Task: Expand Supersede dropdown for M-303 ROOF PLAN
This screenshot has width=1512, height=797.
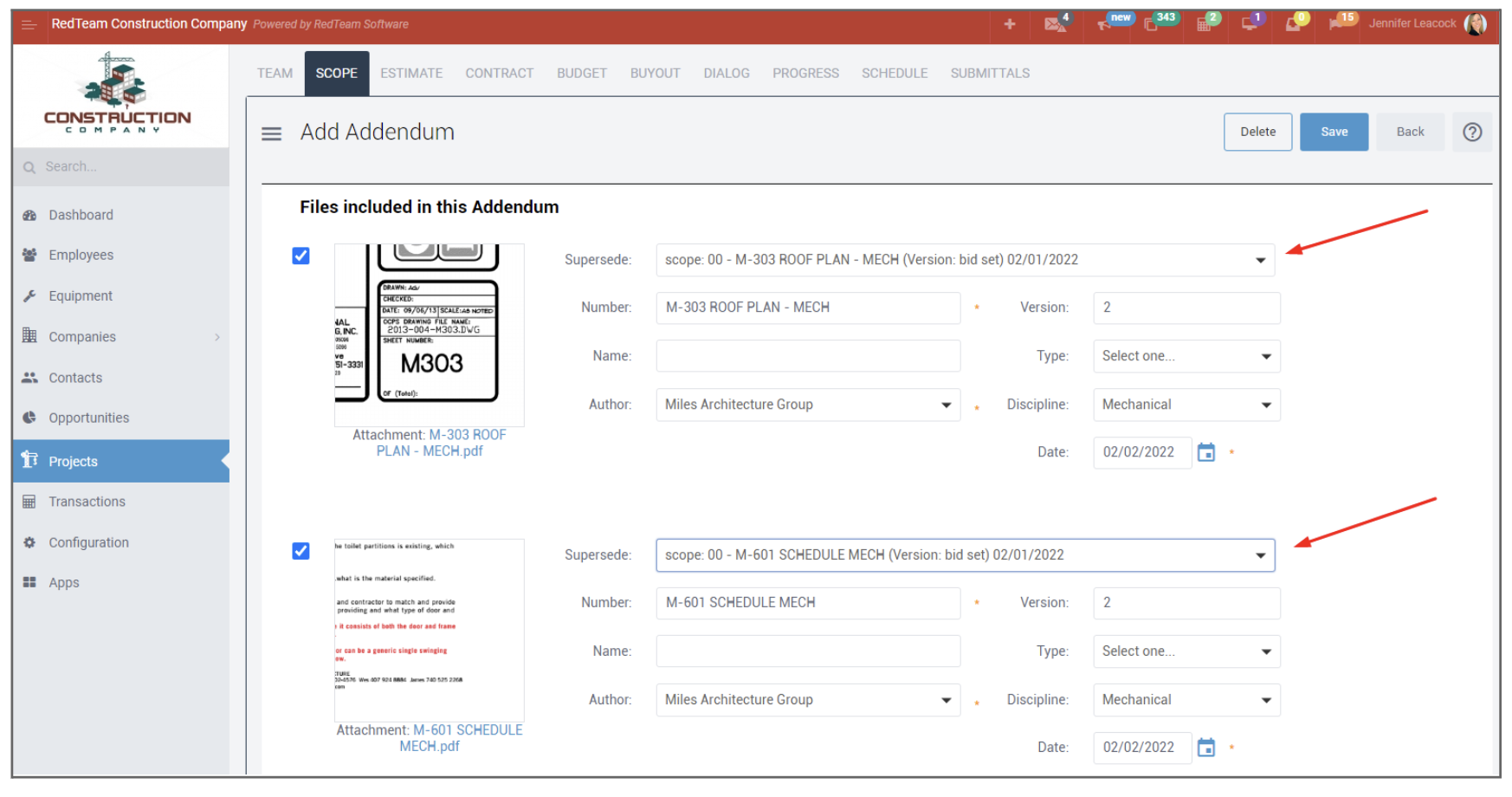Action: point(965,260)
